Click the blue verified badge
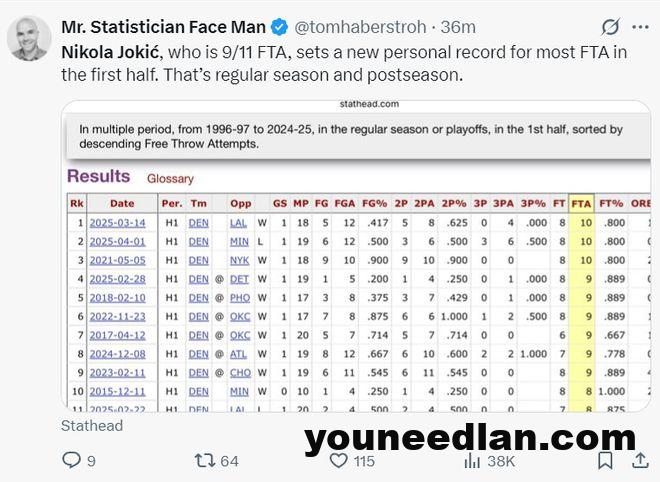This screenshot has height=482, width=660. pyautogui.click(x=279, y=27)
